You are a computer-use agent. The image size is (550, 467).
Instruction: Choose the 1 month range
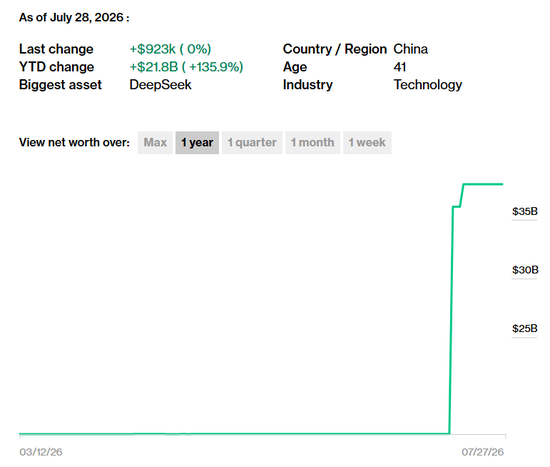click(312, 142)
